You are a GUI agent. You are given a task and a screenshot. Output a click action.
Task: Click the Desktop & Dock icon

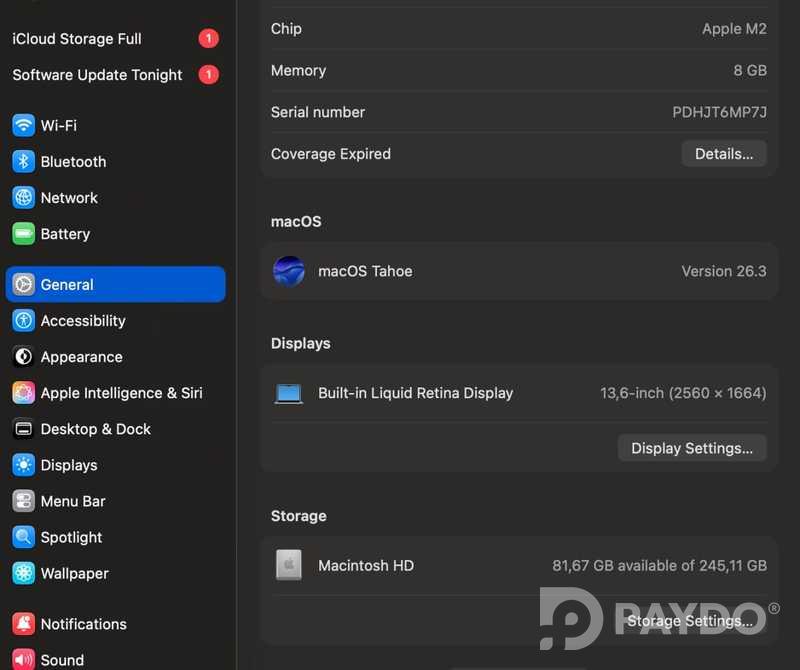click(23, 430)
